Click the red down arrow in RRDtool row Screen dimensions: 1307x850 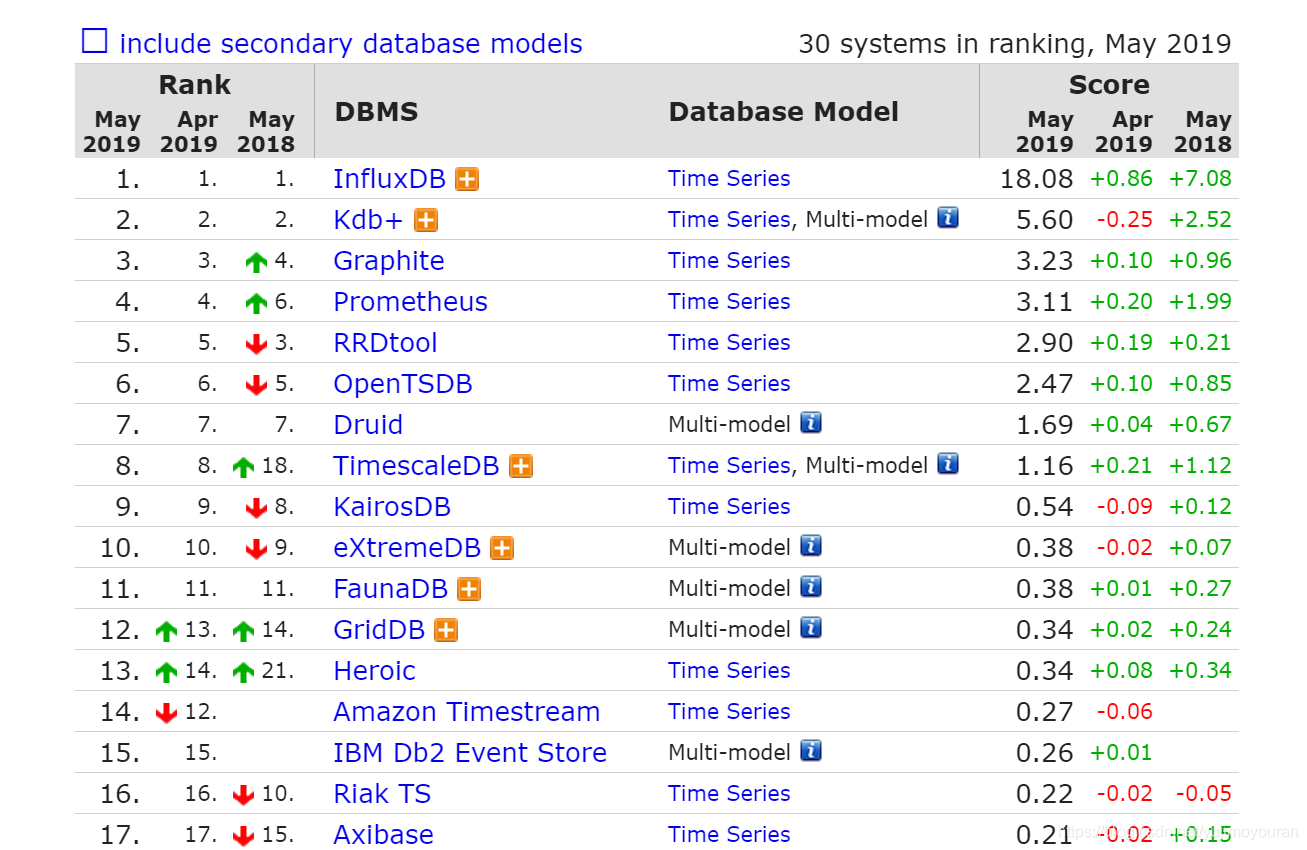pyautogui.click(x=256, y=344)
